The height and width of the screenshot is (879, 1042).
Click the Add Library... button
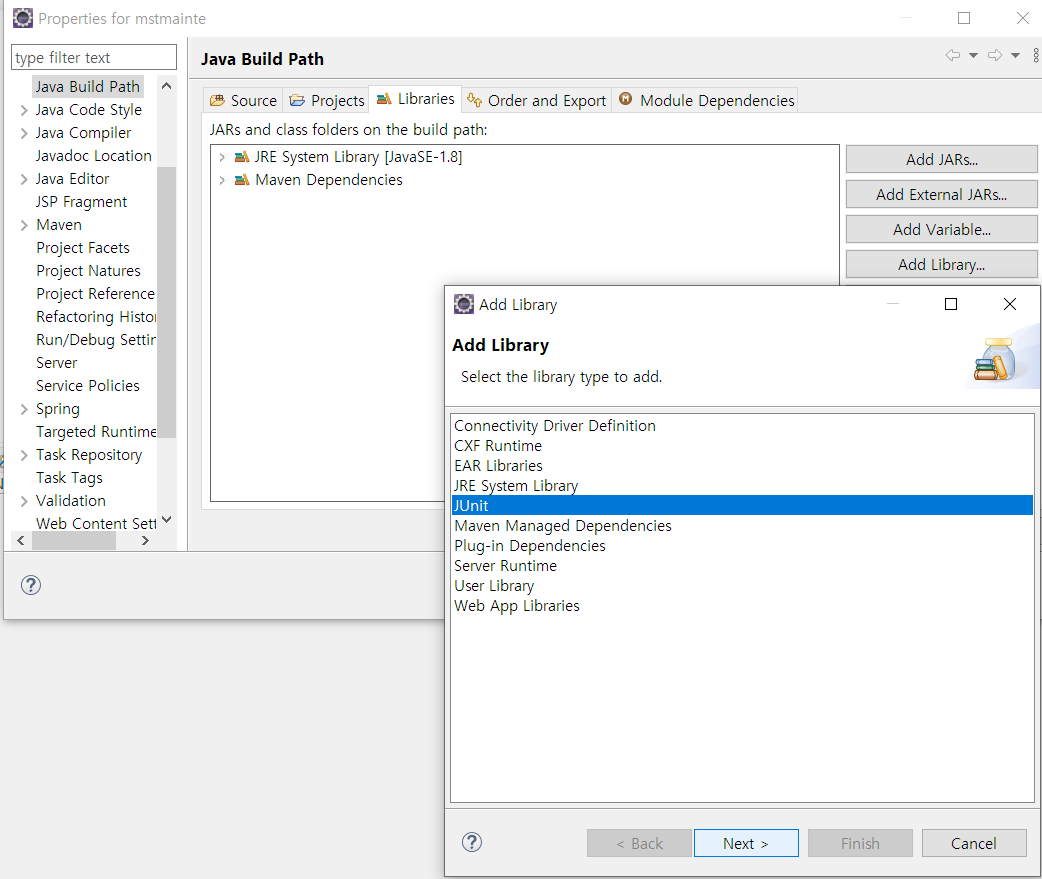coord(941,264)
